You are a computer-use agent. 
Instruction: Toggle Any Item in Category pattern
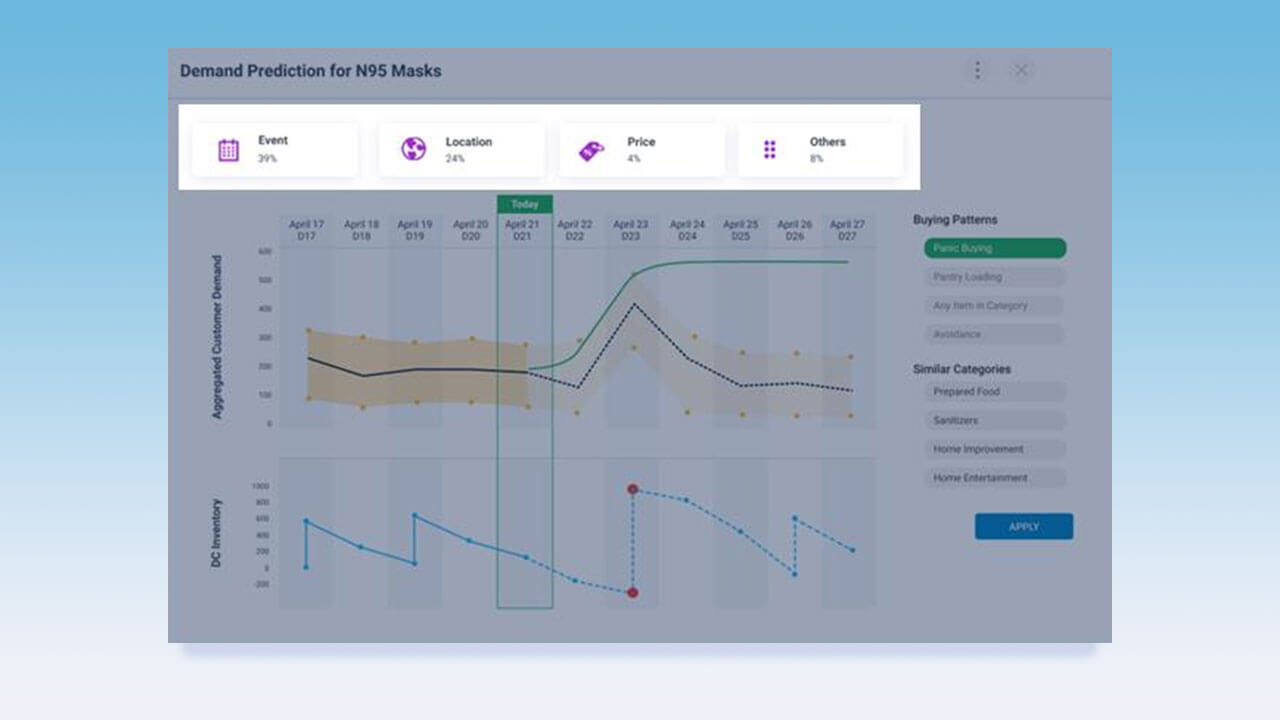click(x=995, y=306)
